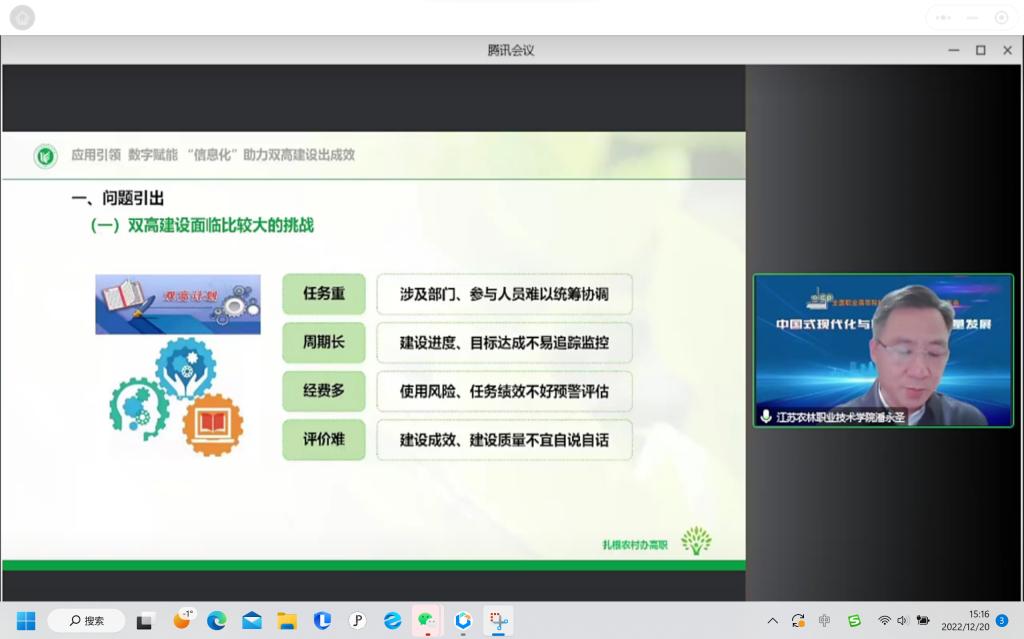Click the home icon at top left
Screen dimensions: 1024x639
(22, 17)
